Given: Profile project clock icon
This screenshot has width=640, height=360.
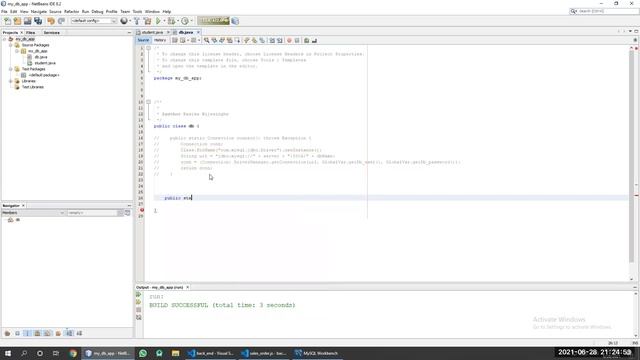Looking at the screenshot, I should (185, 21).
